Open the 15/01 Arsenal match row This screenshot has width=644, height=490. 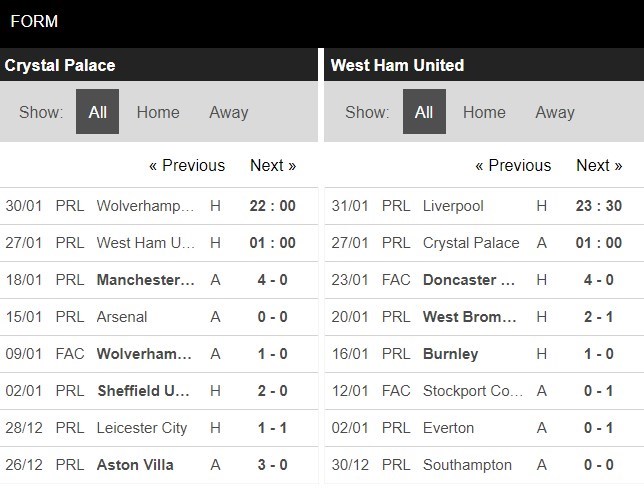point(159,317)
